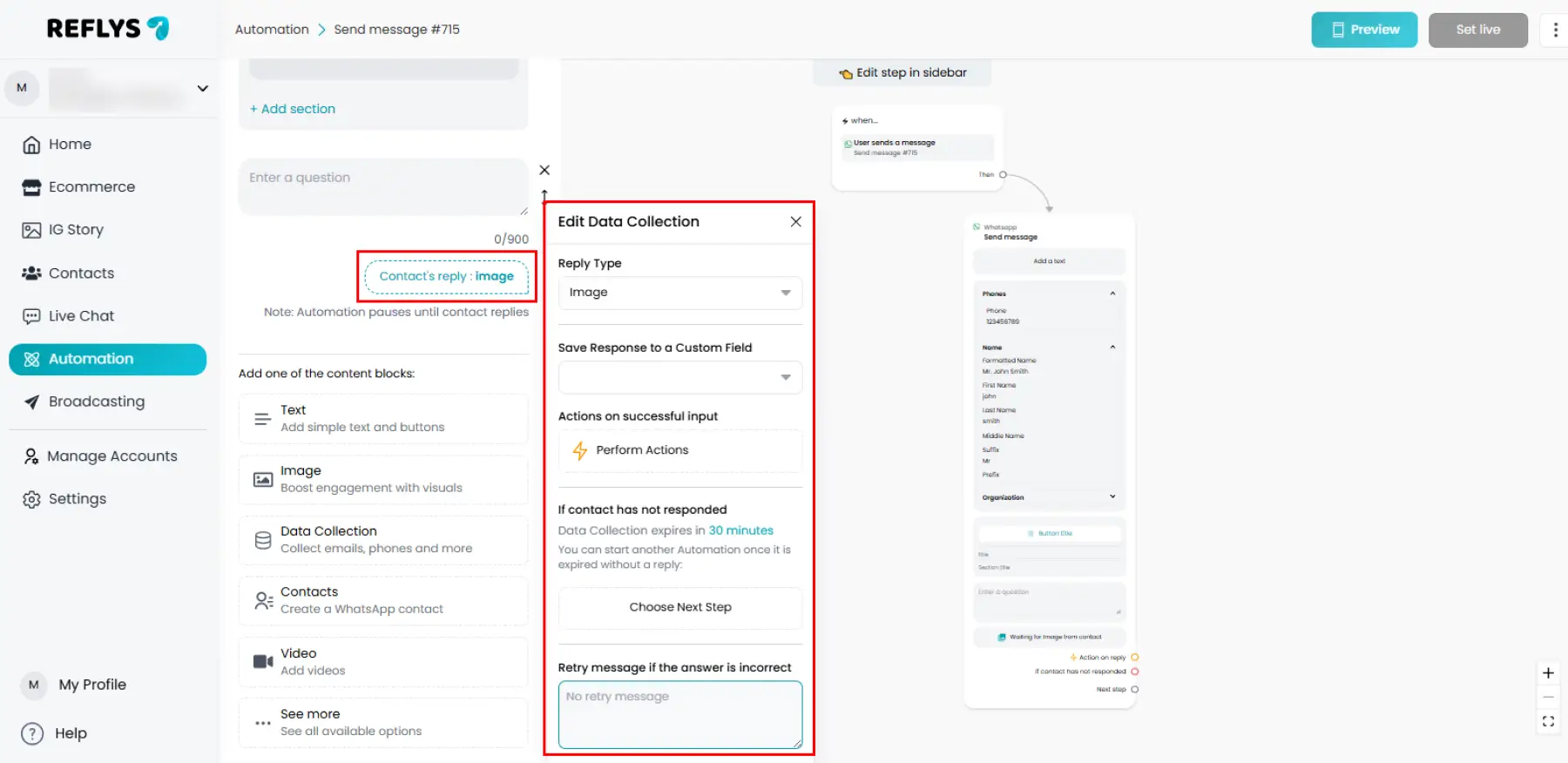Click the 30 minutes expiry link
This screenshot has height=763, width=1568.
740,530
